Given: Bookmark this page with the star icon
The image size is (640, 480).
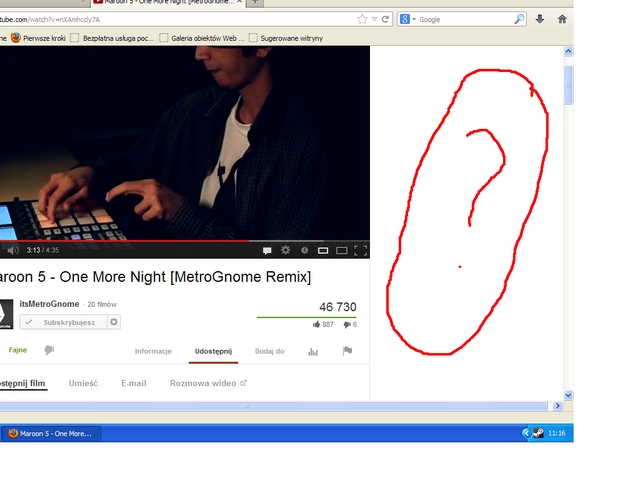Looking at the screenshot, I should pyautogui.click(x=362, y=19).
